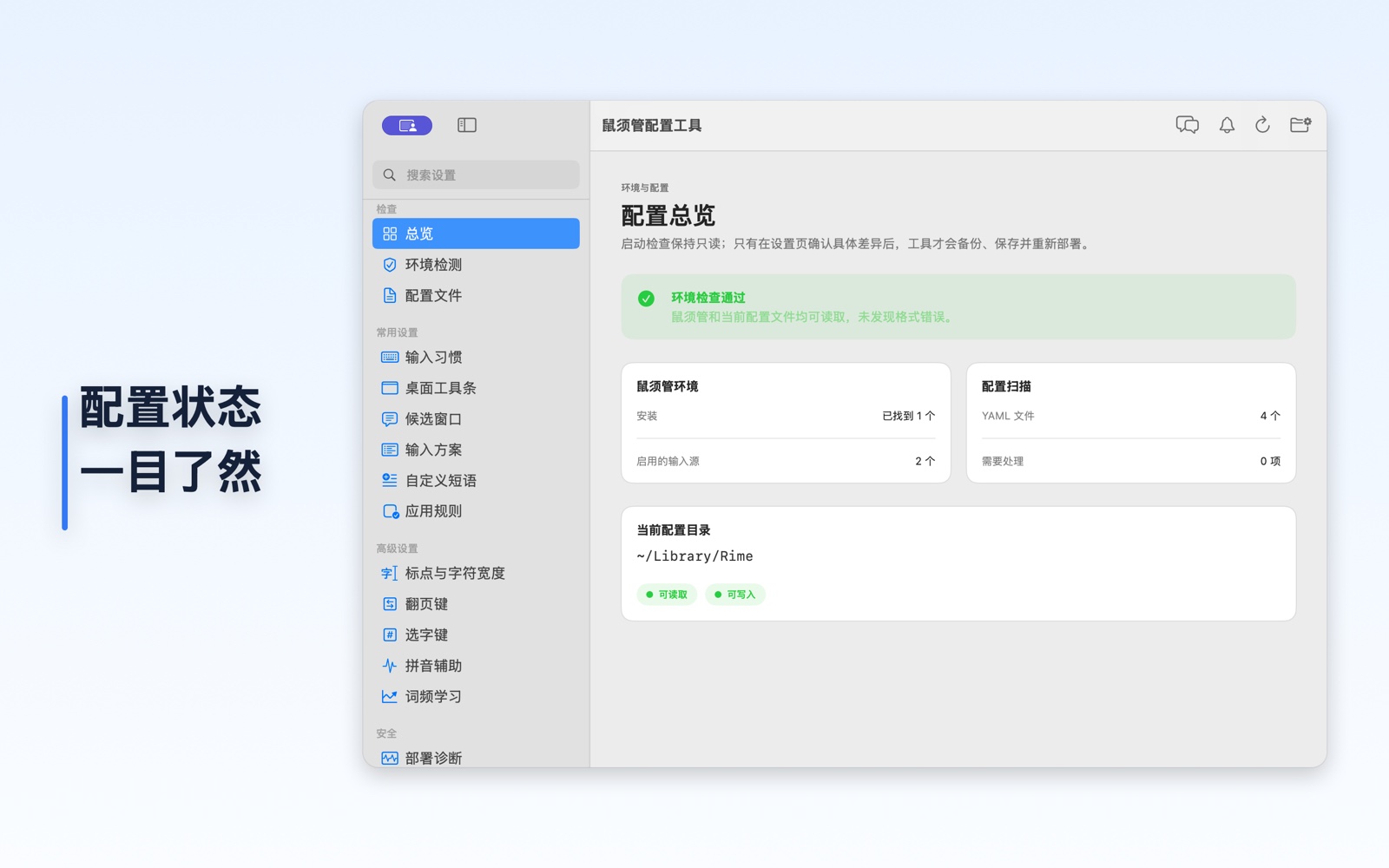Click the icon beside 翻页键
The image size is (1389, 868).
point(390,604)
